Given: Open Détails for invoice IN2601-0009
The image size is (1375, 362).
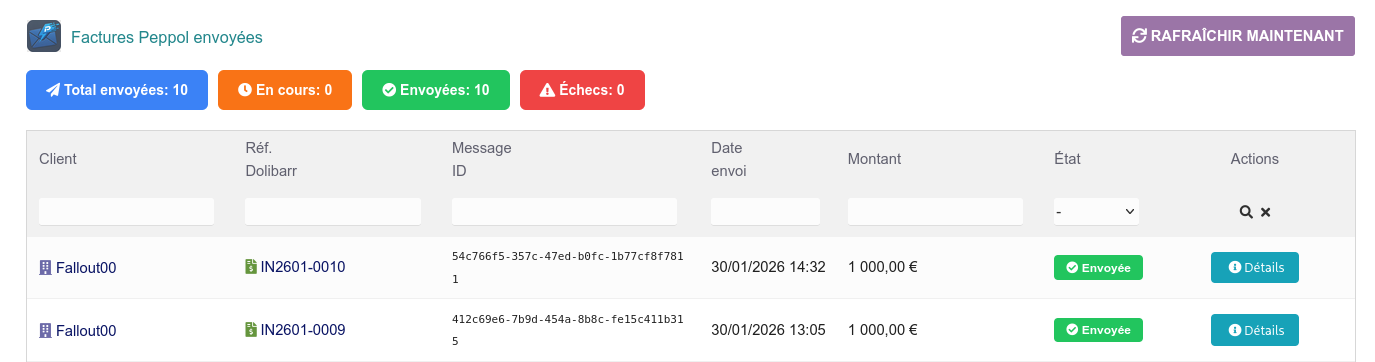Looking at the screenshot, I should (x=1255, y=330).
